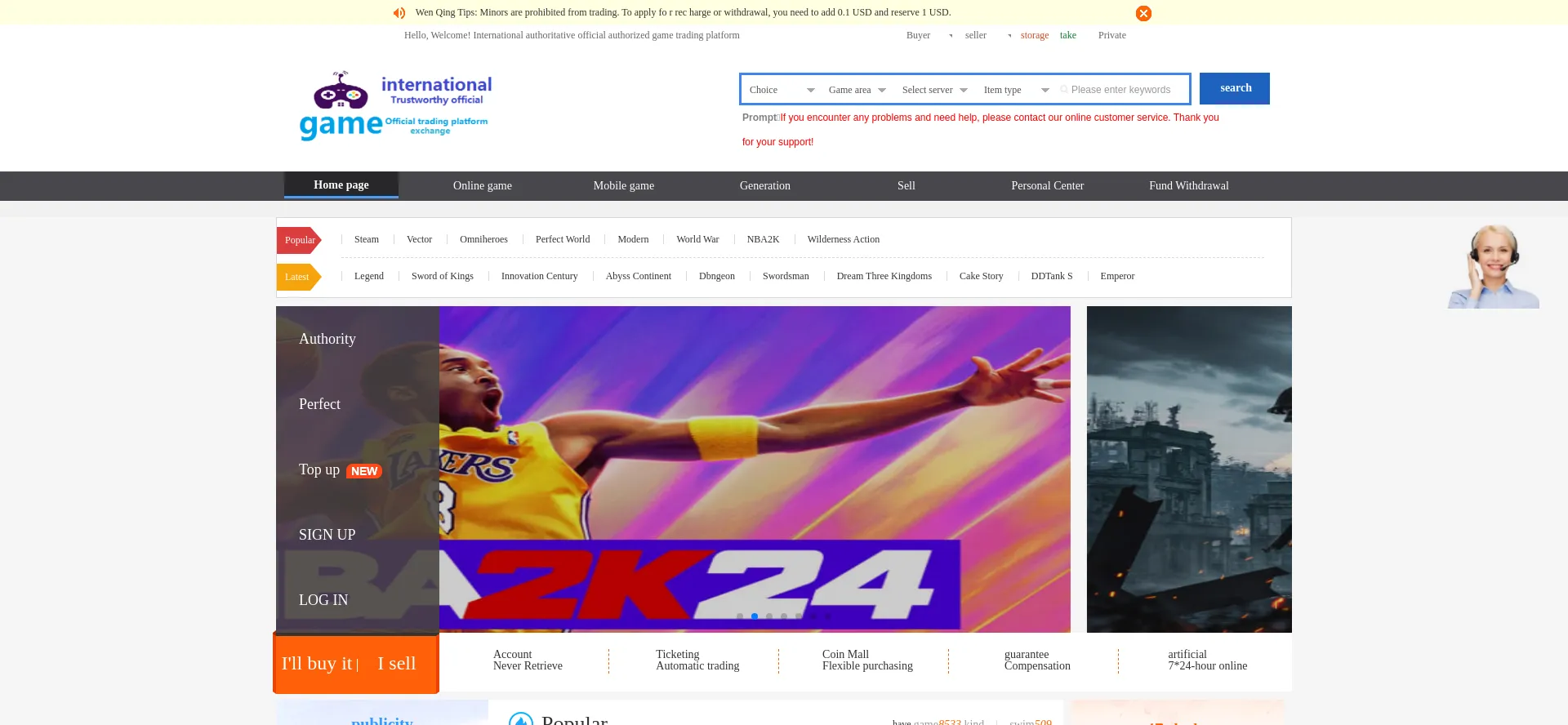
Task: Select the Latest orange tag
Action: pos(299,277)
